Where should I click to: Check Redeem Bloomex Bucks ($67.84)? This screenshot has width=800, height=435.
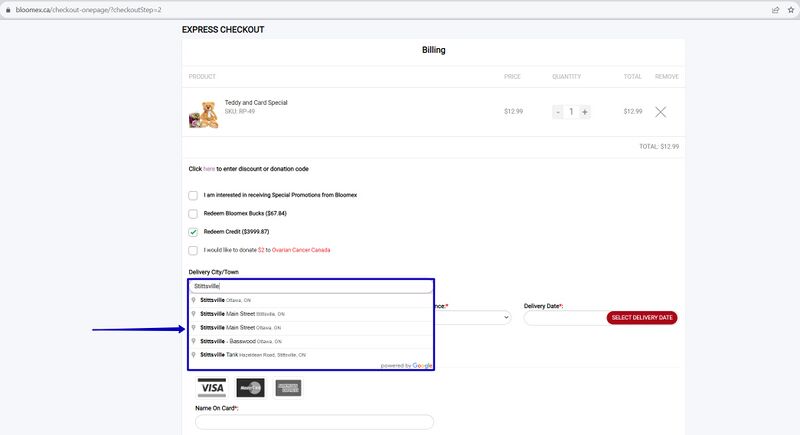tap(193, 214)
